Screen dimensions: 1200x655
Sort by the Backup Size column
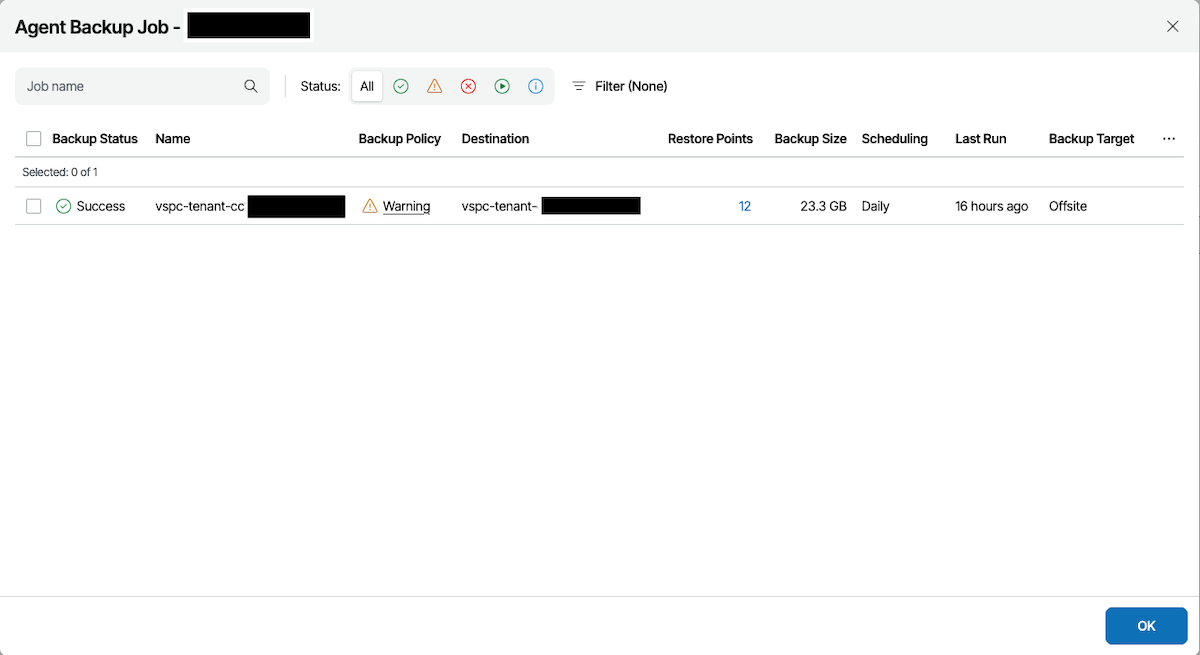(810, 139)
